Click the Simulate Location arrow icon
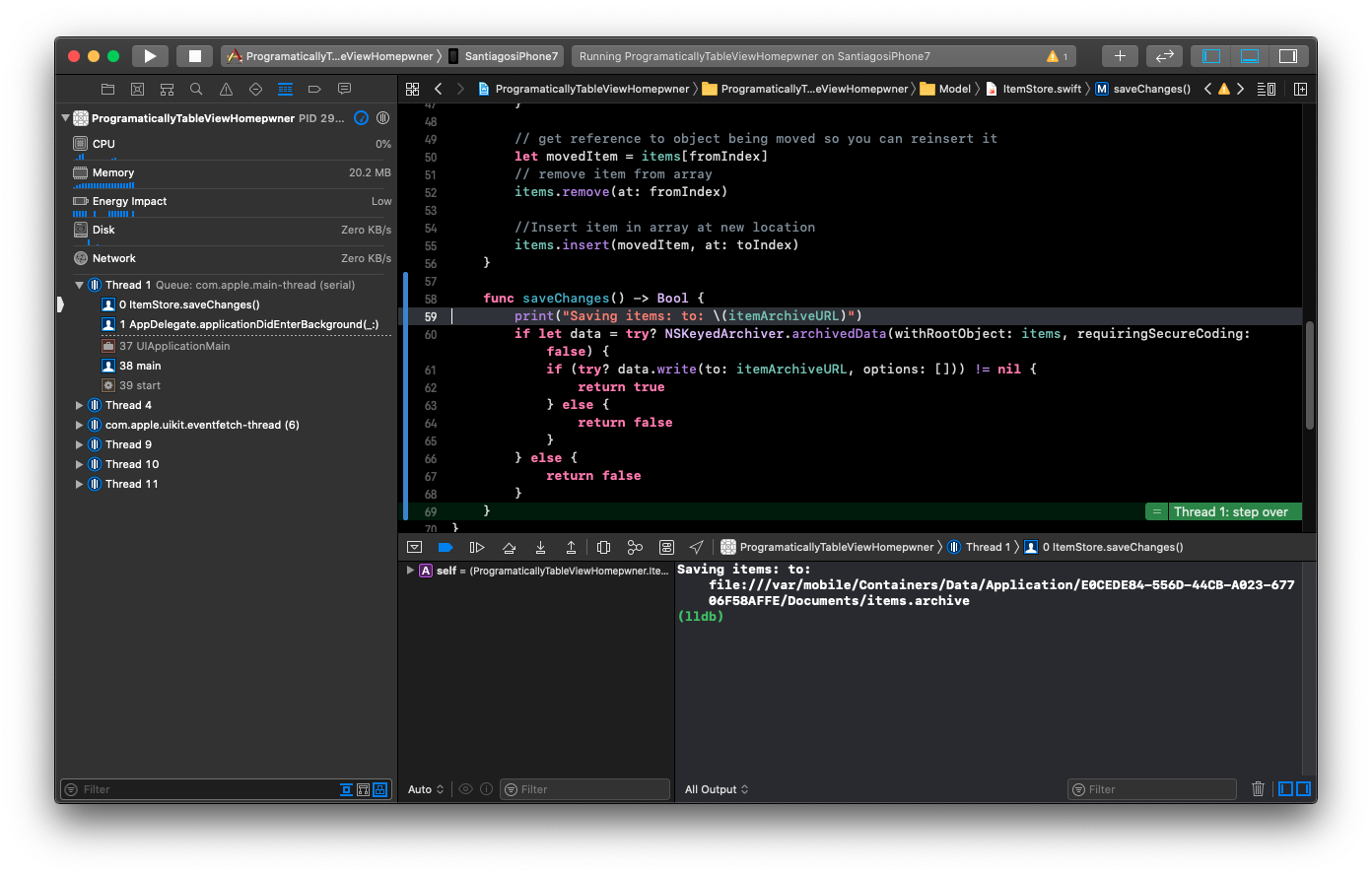This screenshot has width=1372, height=876. [x=697, y=547]
